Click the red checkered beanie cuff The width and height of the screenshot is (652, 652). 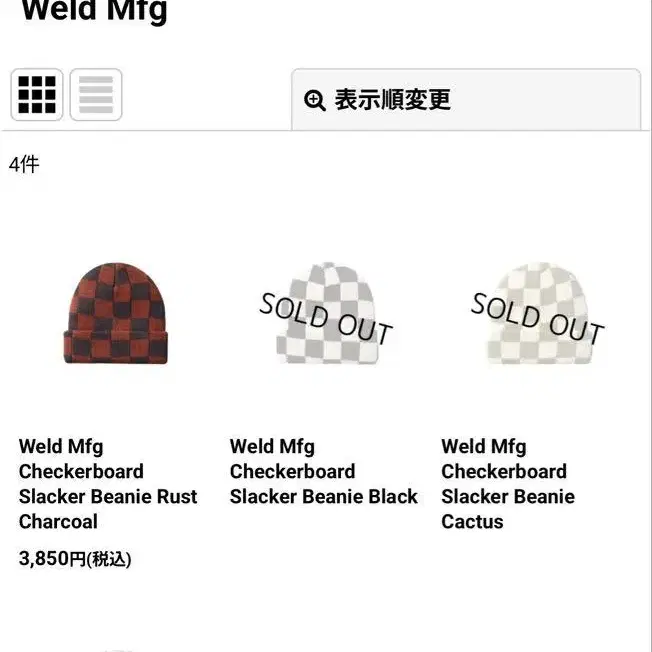(x=116, y=347)
